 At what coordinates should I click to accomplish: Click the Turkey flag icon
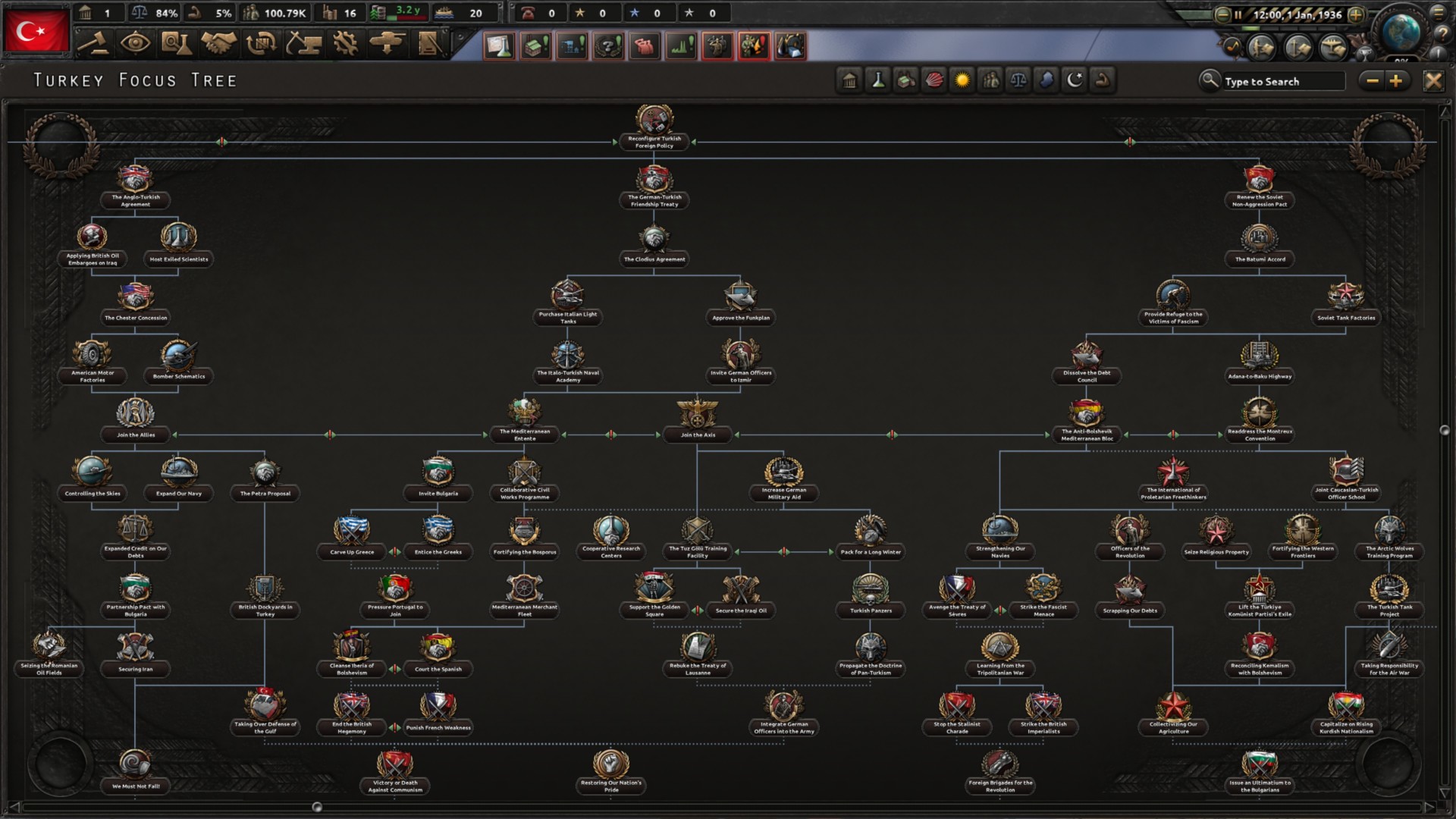[x=36, y=32]
